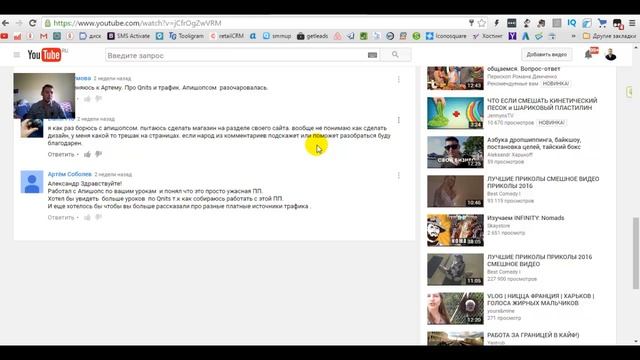Viewport: 640px width, 360px height.
Task: Open the getleads bookmark
Action: [x=313, y=36]
